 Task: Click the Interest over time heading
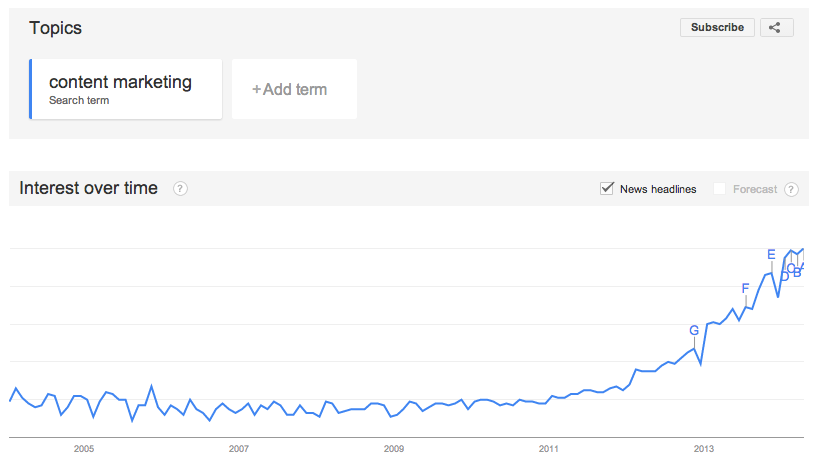[x=88, y=188]
